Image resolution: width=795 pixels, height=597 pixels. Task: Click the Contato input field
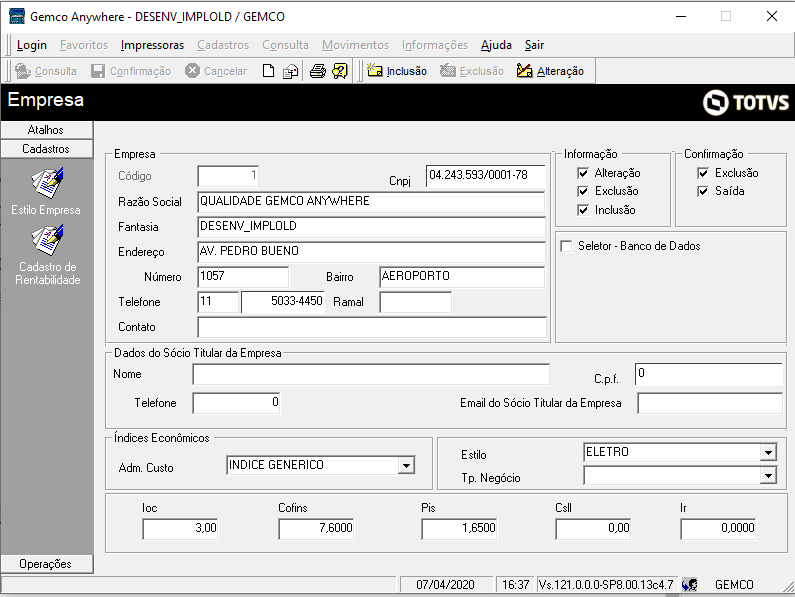(372, 327)
